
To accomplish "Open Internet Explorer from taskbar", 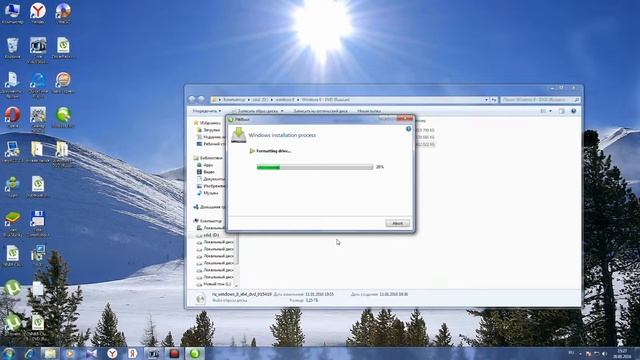I will pos(29,354).
